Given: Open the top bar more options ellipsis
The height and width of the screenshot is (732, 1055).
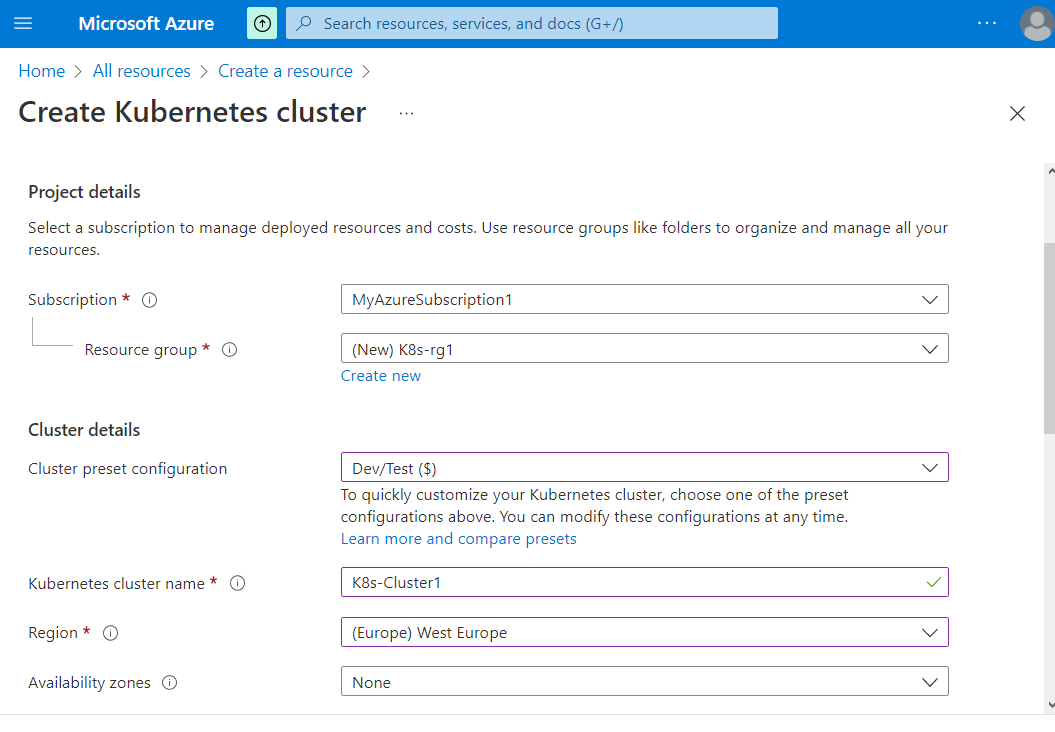Looking at the screenshot, I should click(986, 24).
